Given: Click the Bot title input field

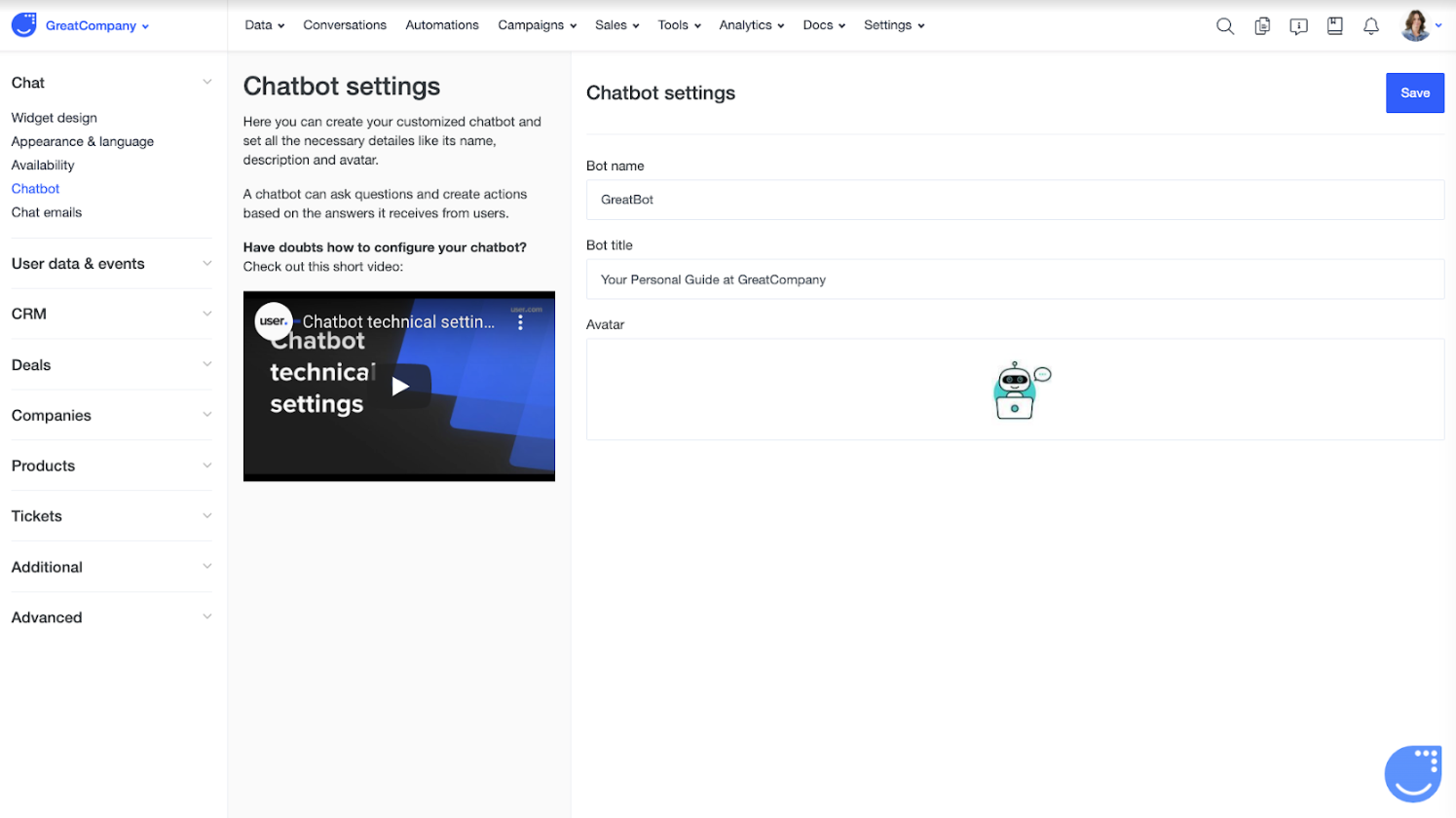Looking at the screenshot, I should coord(1015,279).
